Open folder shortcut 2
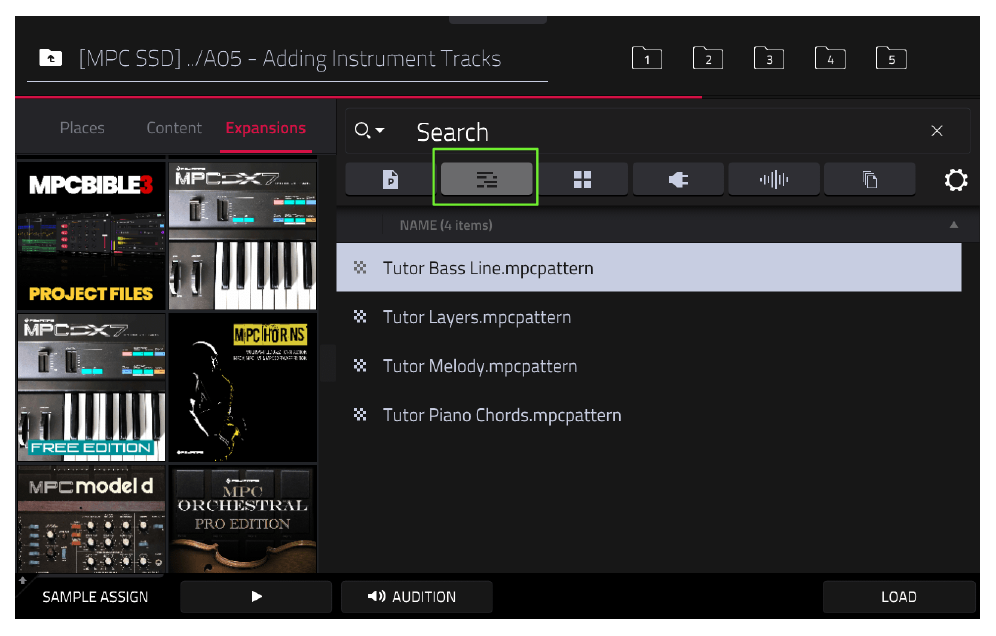Screen dimensions: 996x636 [x=708, y=58]
